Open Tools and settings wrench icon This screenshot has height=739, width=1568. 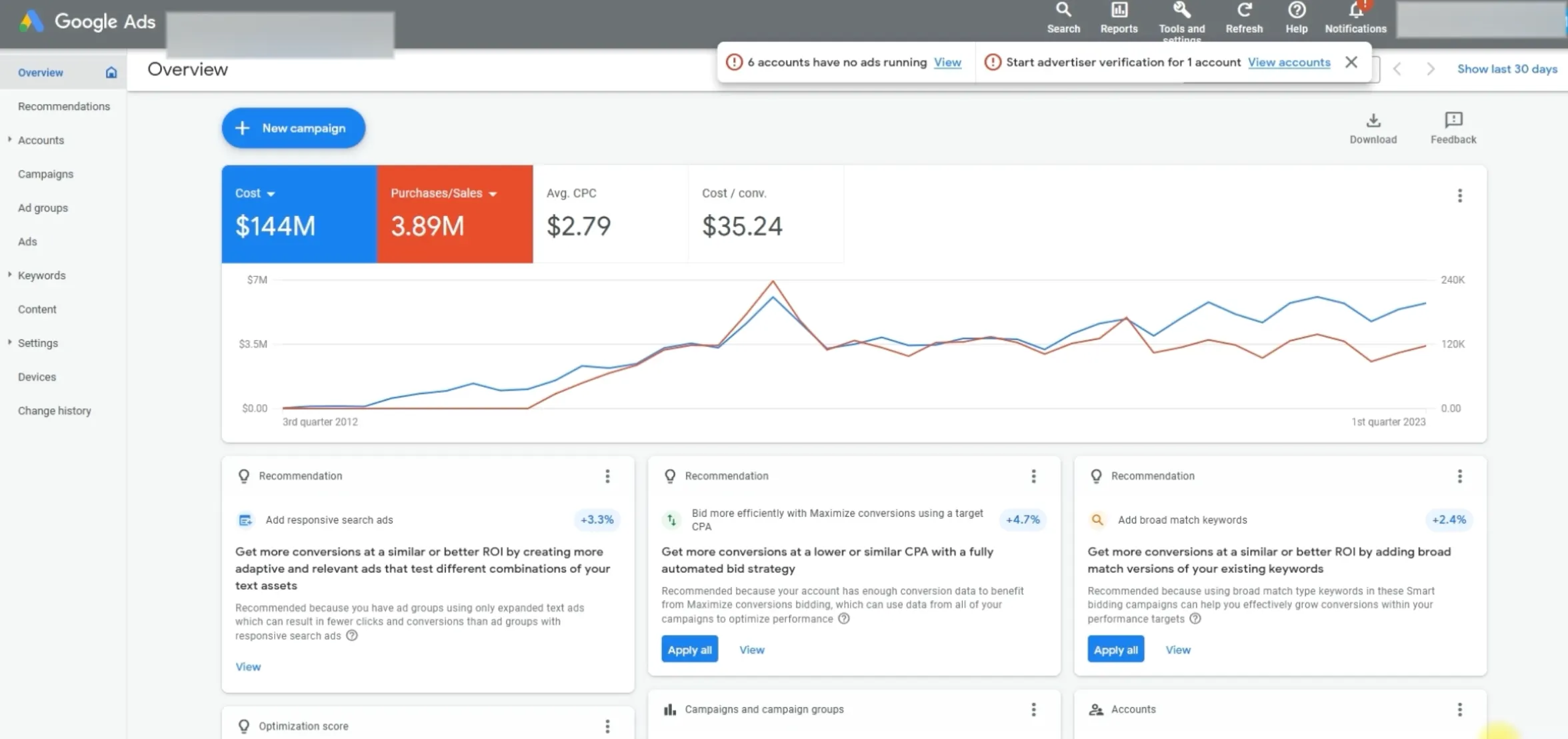[x=1181, y=17]
